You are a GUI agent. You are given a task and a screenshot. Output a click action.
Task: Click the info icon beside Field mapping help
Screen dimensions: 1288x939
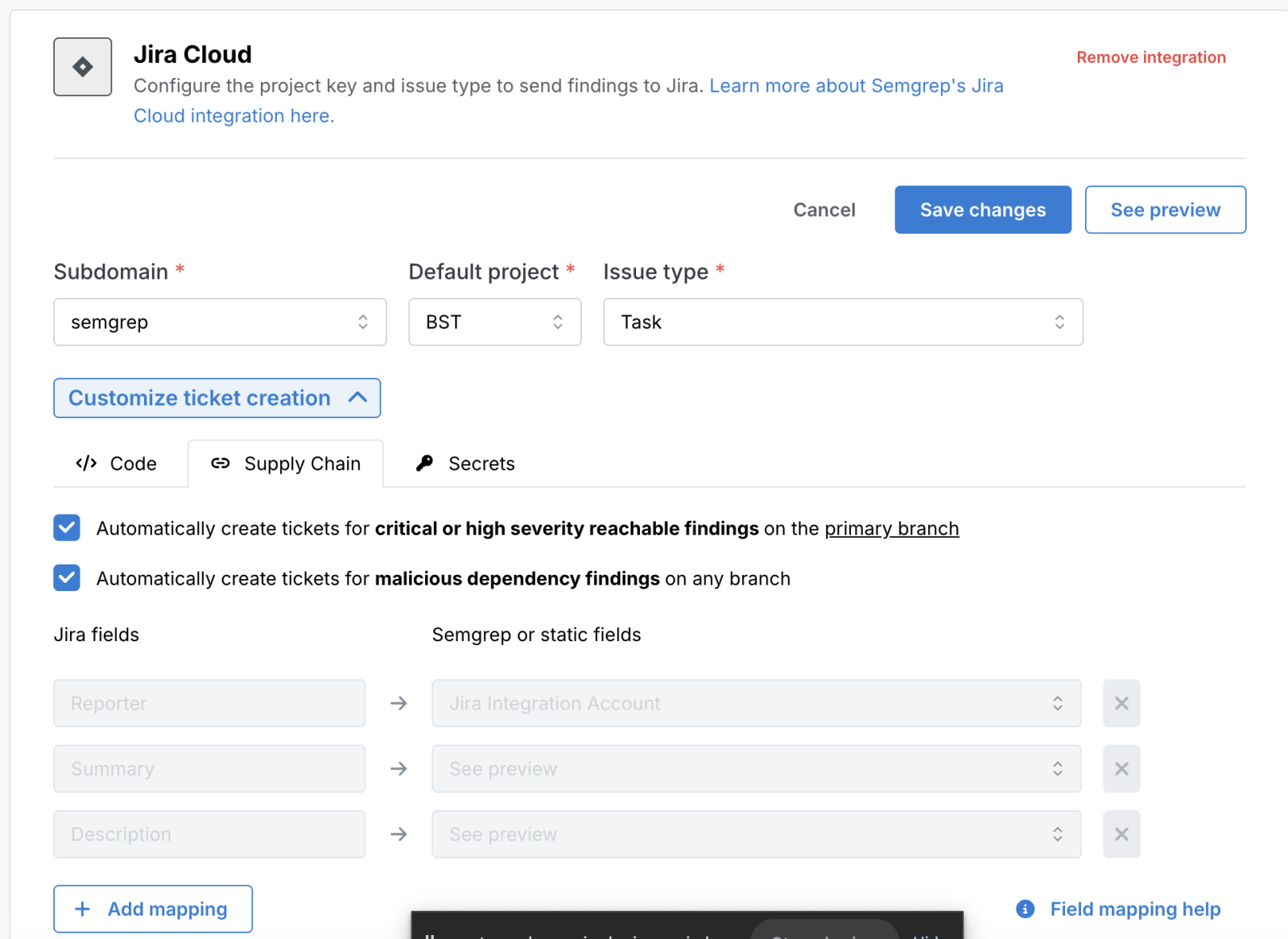tap(1025, 909)
